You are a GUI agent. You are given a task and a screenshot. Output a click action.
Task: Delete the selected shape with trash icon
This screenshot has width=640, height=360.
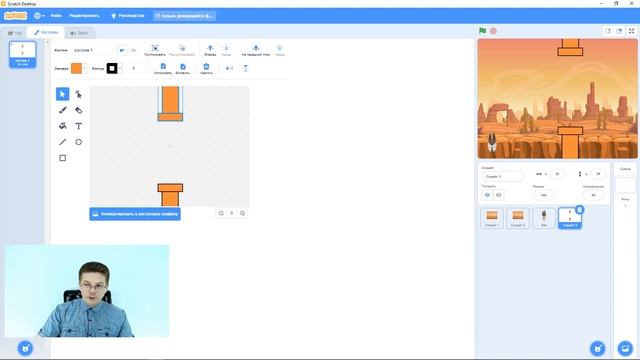pos(207,68)
